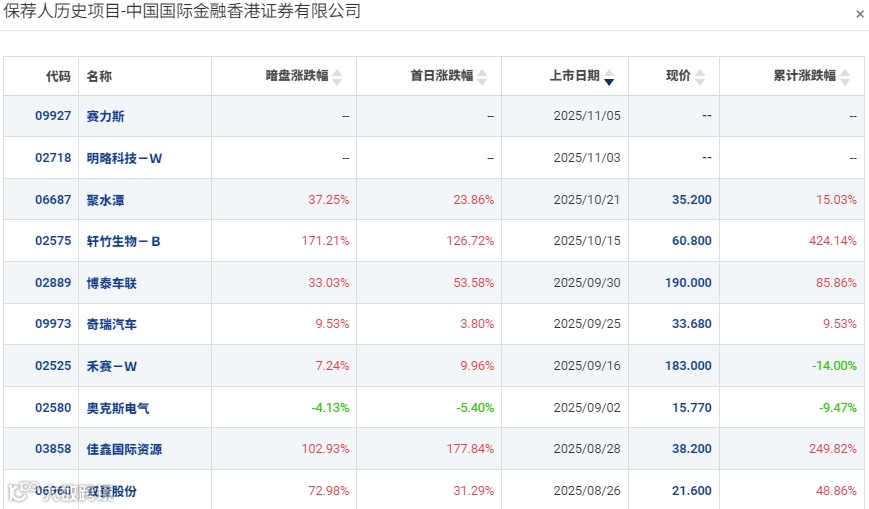Open 轩竹生物-B stock link
Image resolution: width=869 pixels, height=509 pixels.
coord(123,242)
